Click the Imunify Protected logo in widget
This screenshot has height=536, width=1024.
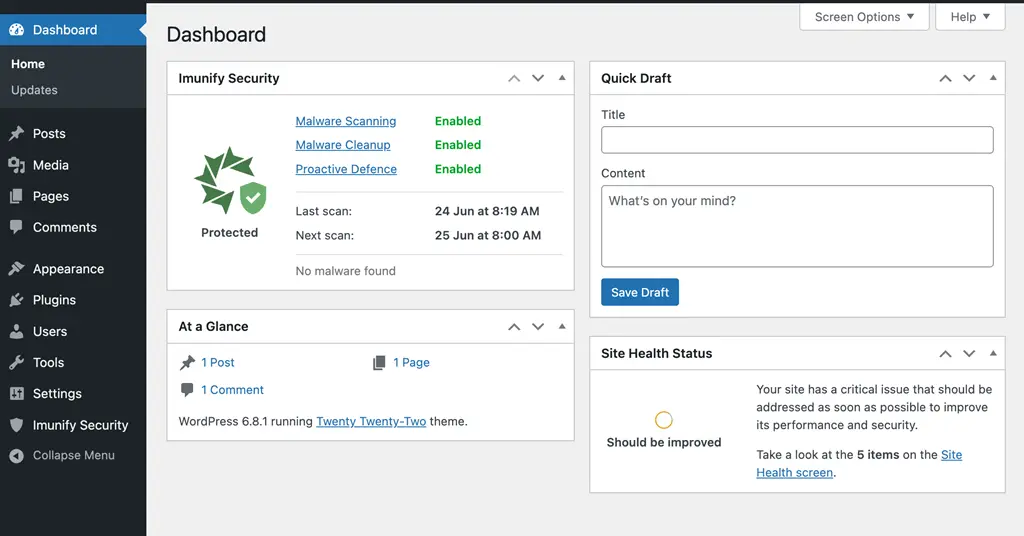click(x=230, y=181)
